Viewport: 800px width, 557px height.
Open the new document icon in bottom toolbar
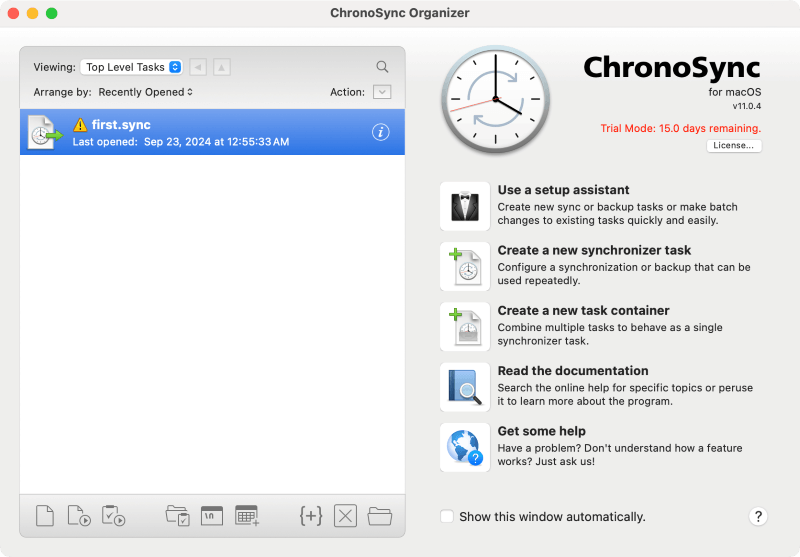[45, 516]
